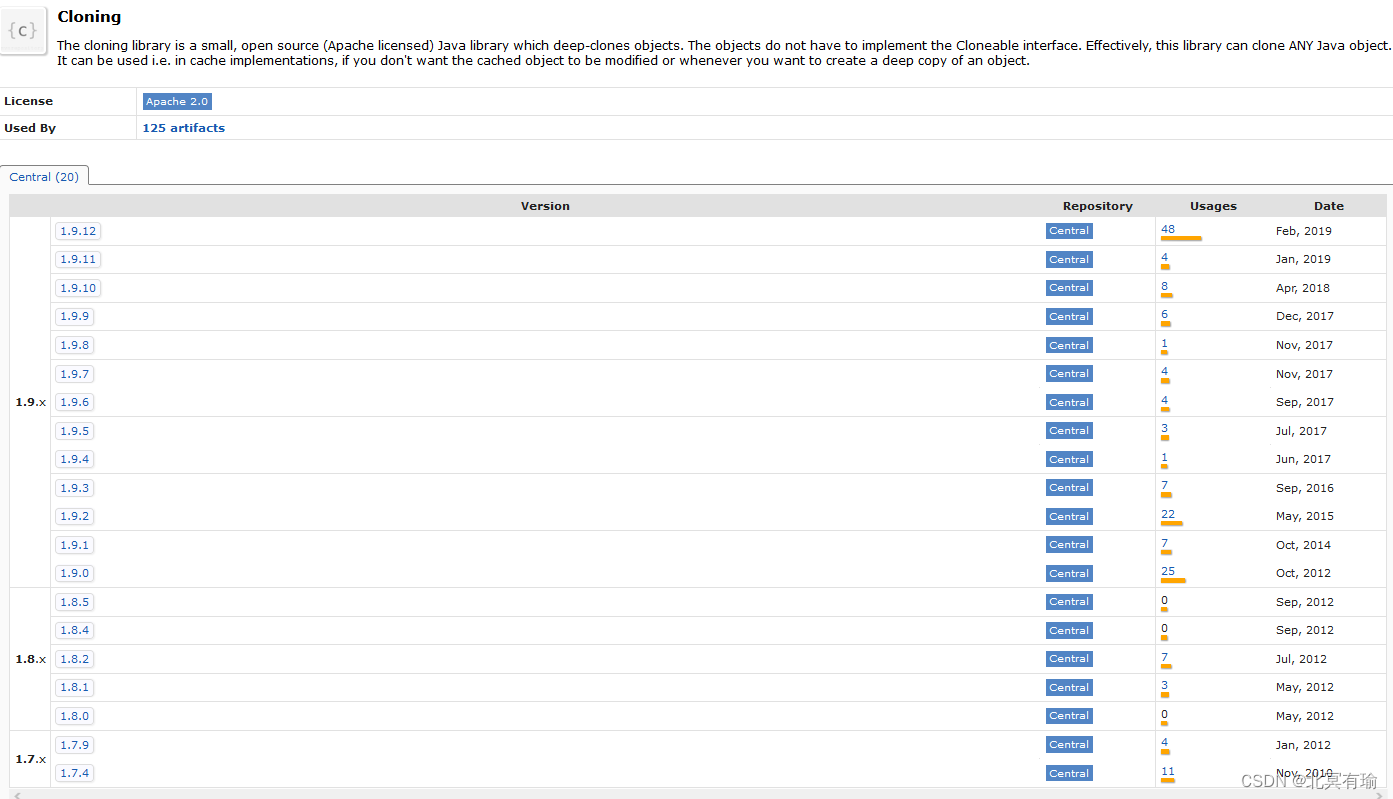Click Central badge in the 1.9.0 row

1069,573
